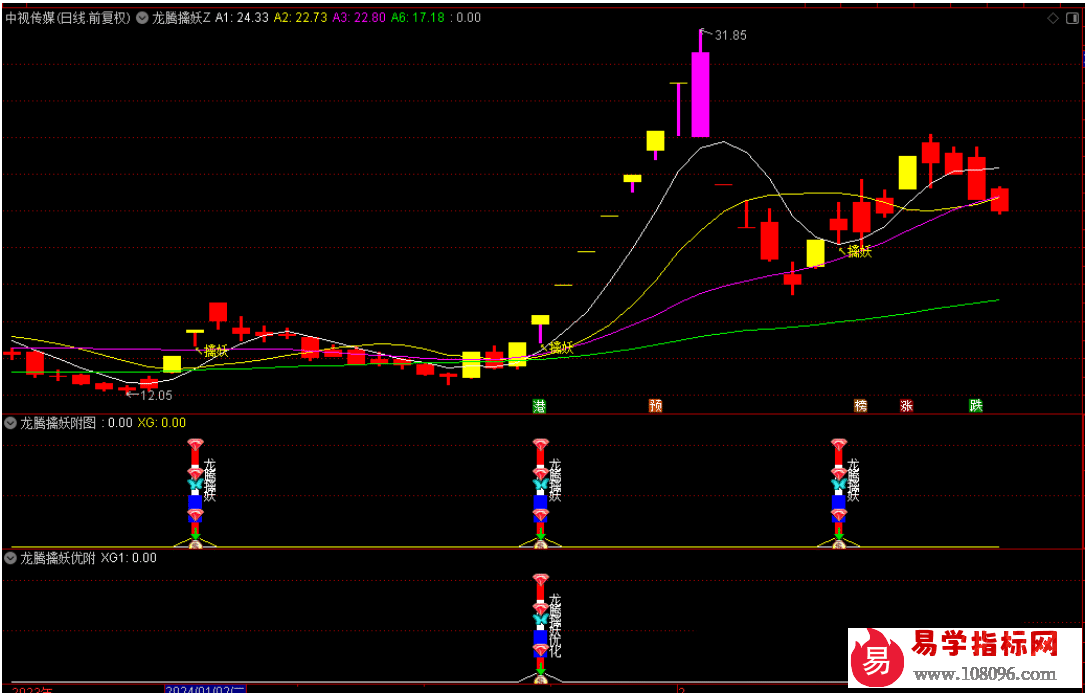
Task: Click the green 跌 event marker
Action: pyautogui.click(x=976, y=406)
